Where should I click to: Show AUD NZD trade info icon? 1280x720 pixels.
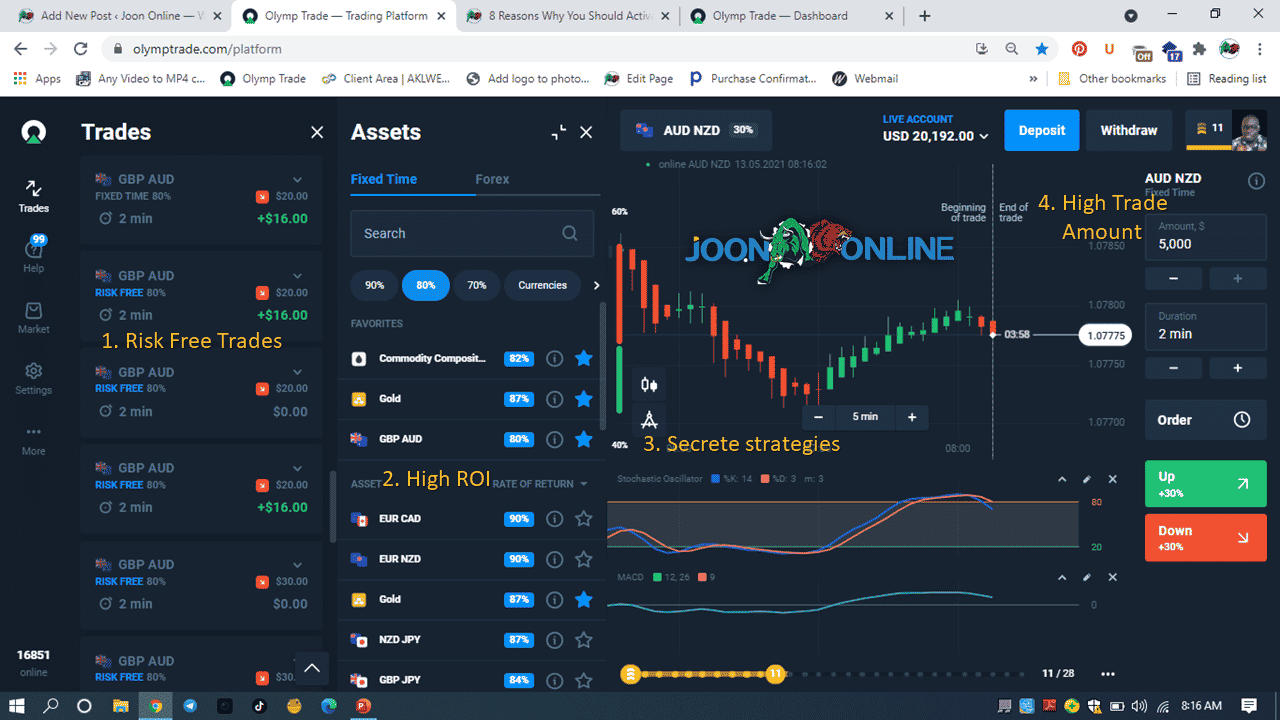pyautogui.click(x=1257, y=181)
